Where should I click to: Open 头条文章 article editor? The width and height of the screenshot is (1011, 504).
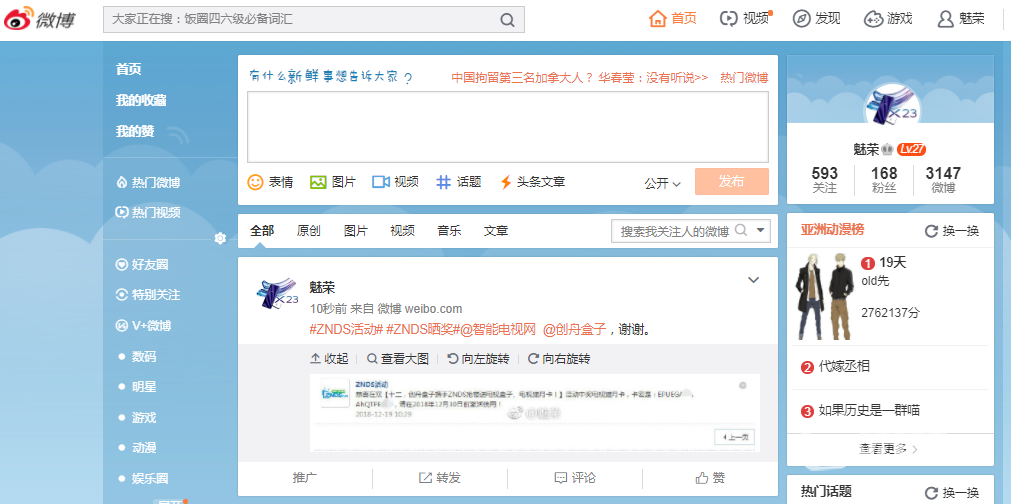(533, 182)
